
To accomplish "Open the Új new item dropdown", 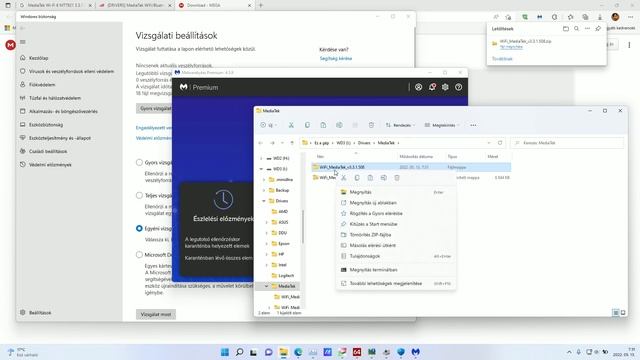I will (269, 125).
